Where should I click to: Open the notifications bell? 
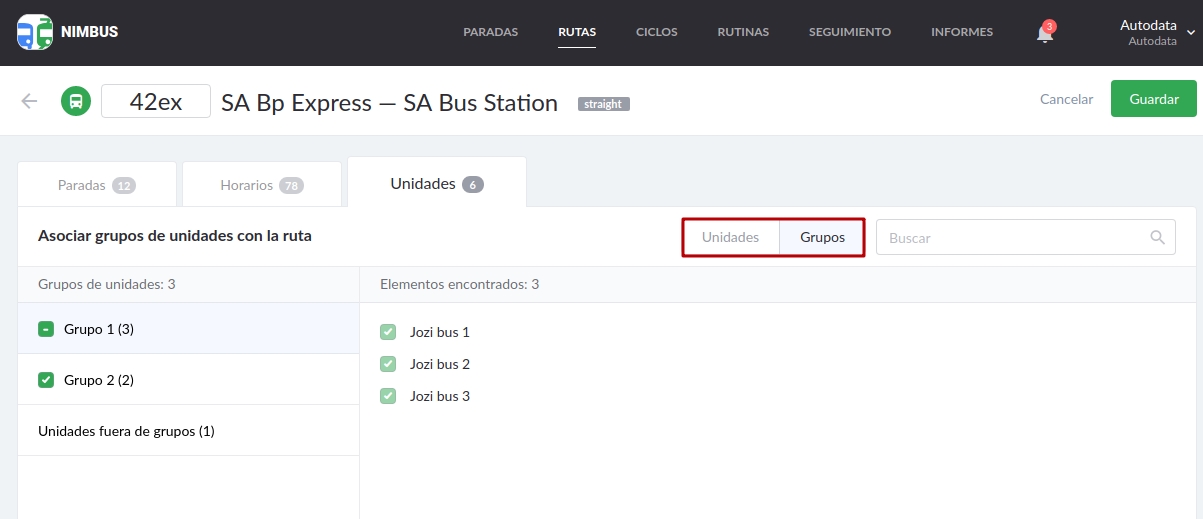tap(1045, 33)
